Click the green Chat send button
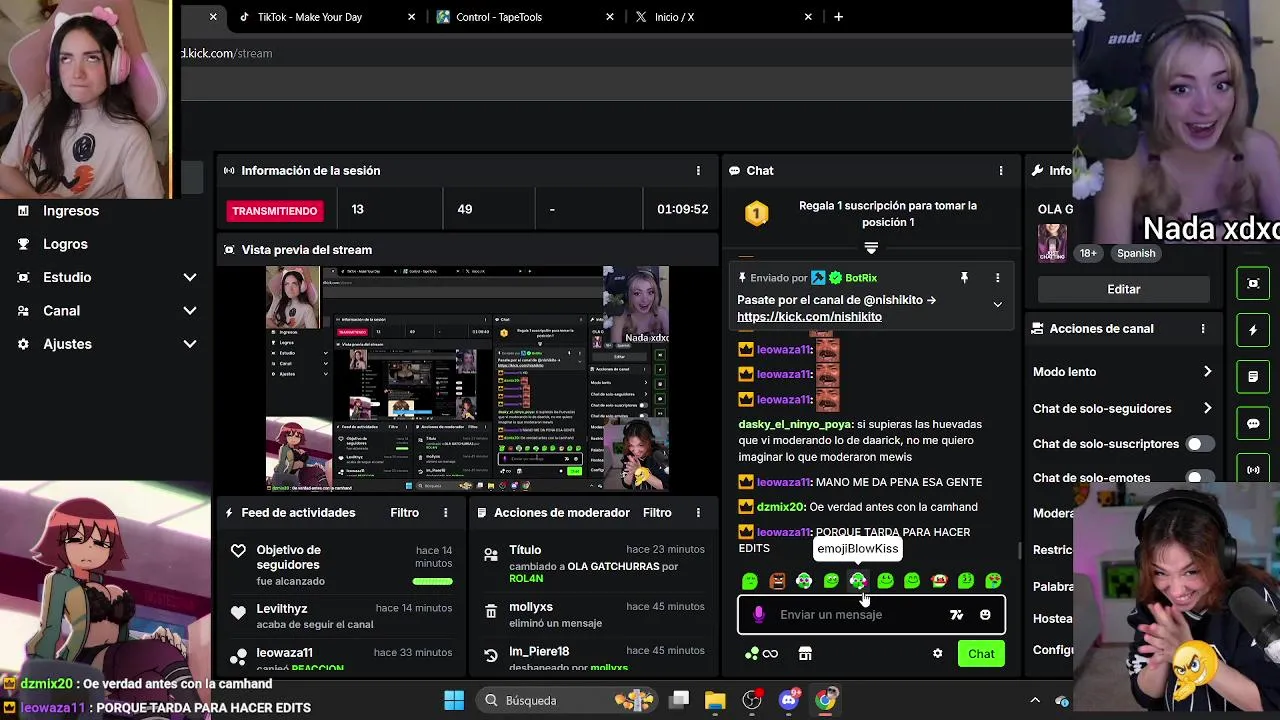The width and height of the screenshot is (1280, 720). 980,654
